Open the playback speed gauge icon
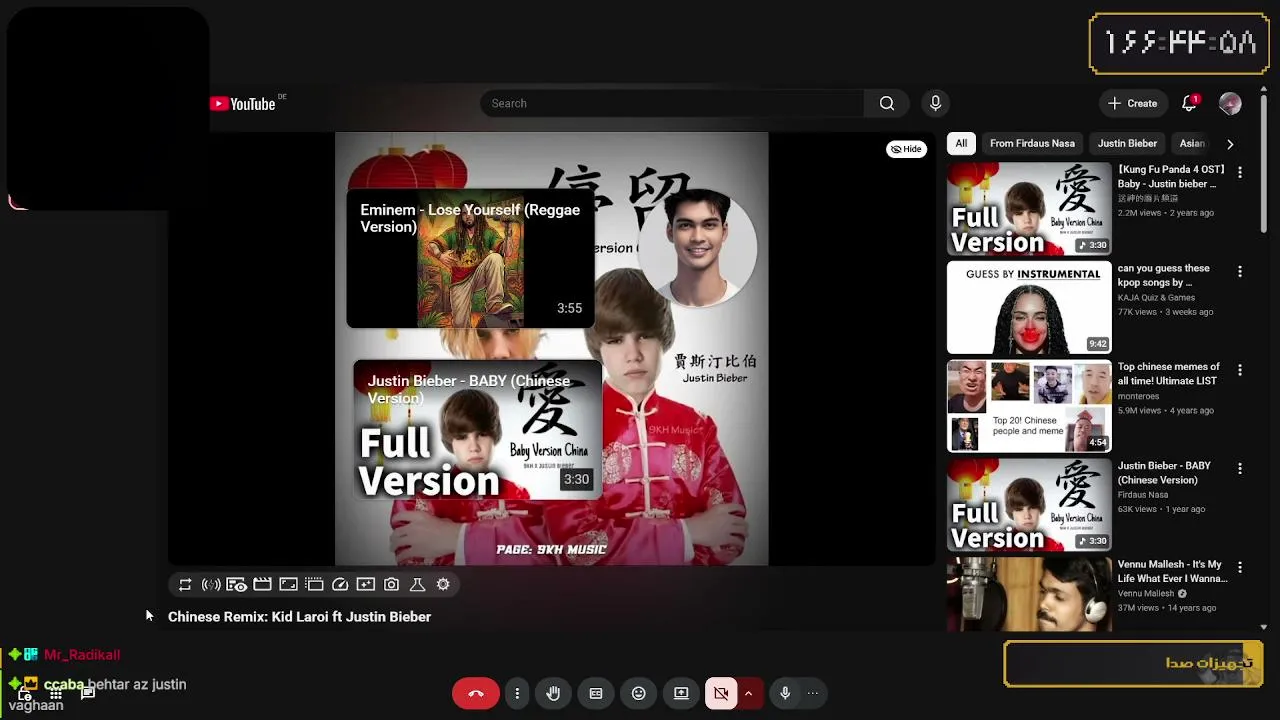The height and width of the screenshot is (720, 1280). 340,585
